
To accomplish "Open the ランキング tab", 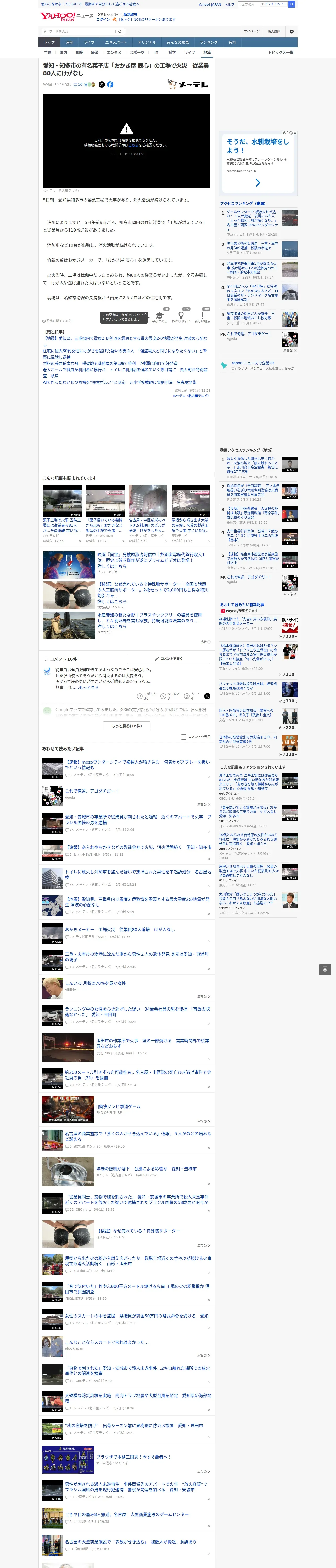I will tap(209, 43).
